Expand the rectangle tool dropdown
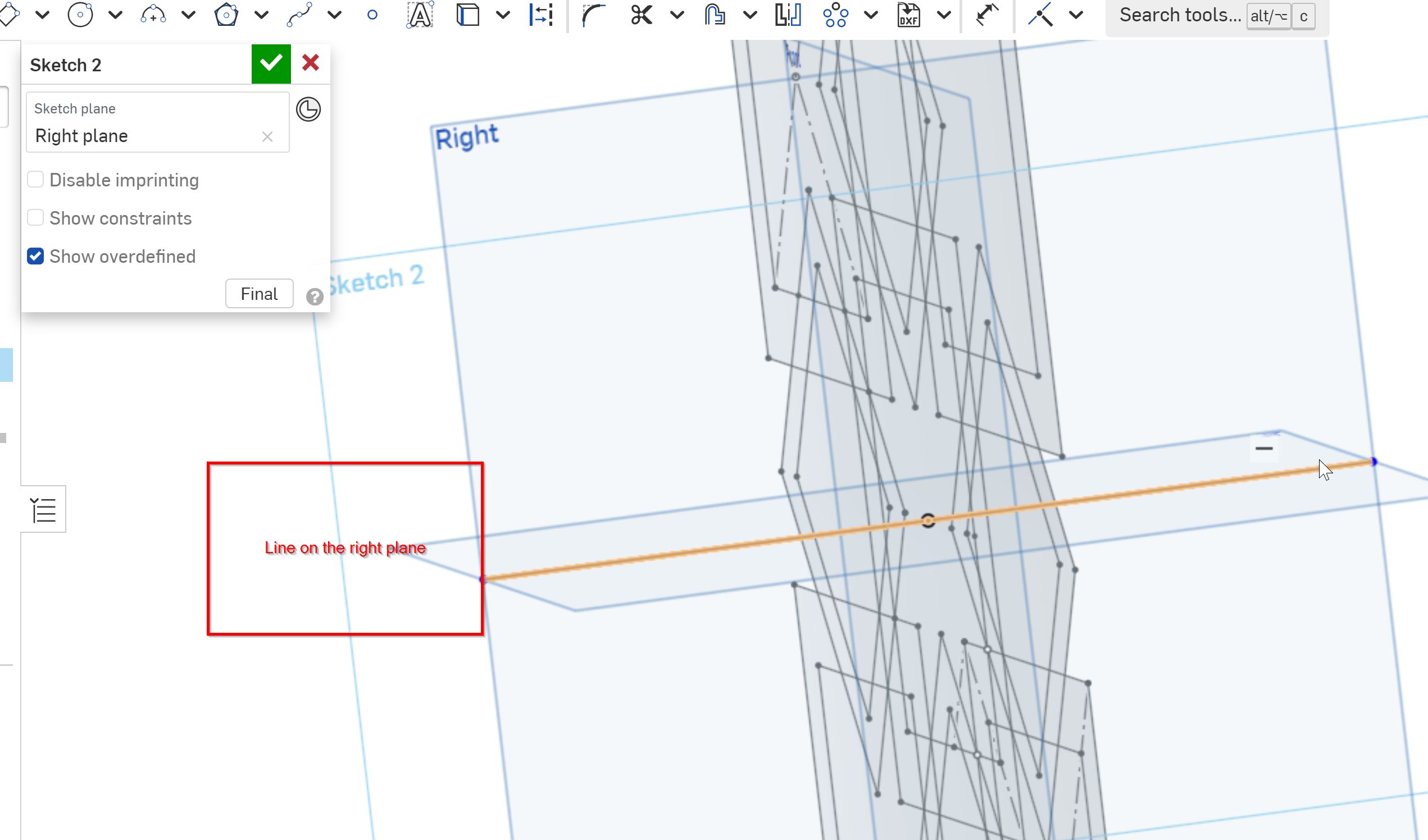 (x=43, y=15)
